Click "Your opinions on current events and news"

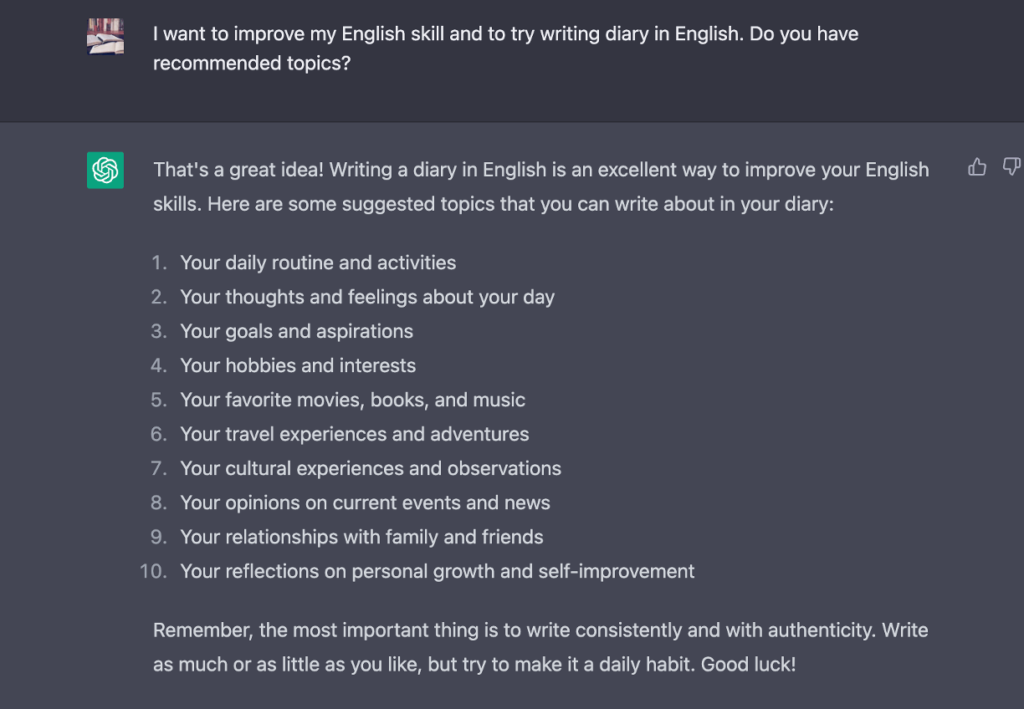point(365,503)
